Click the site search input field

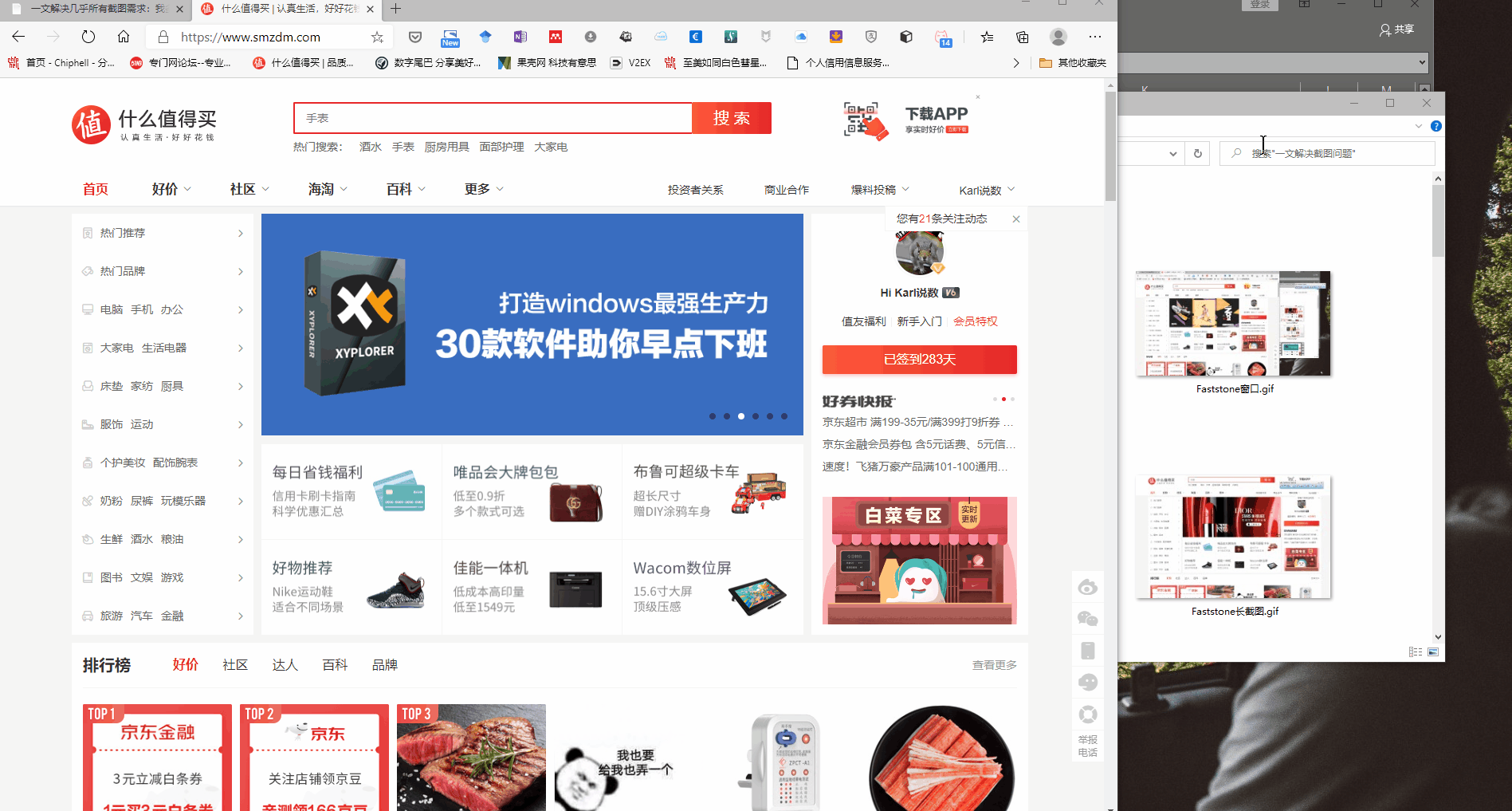pos(493,118)
